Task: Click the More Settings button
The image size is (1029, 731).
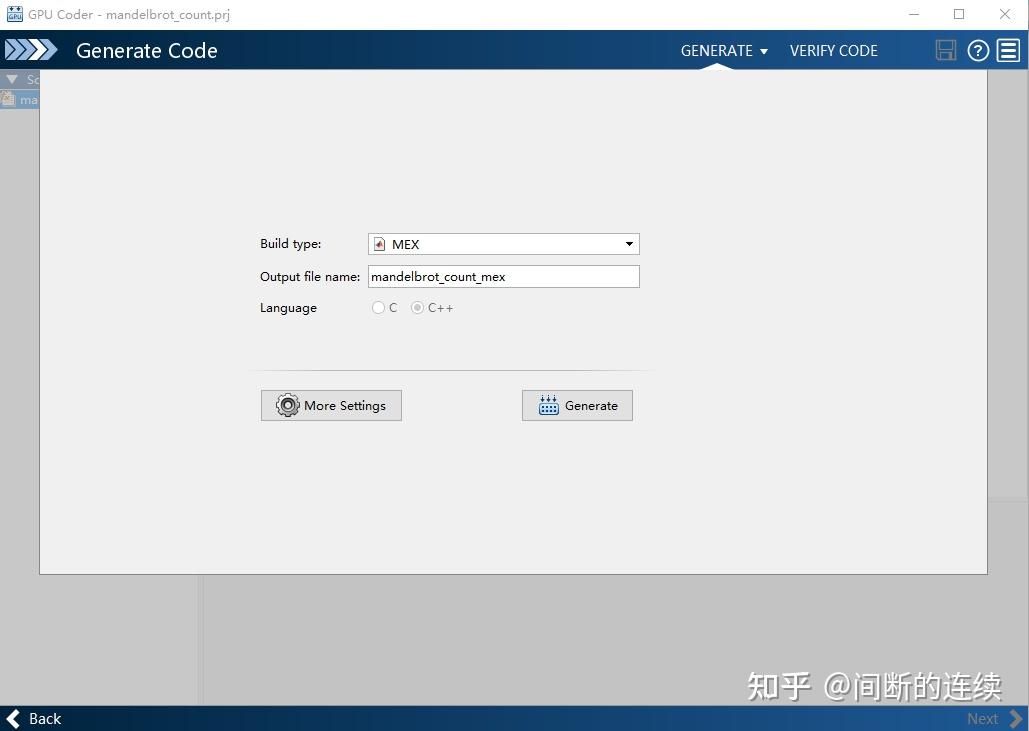Action: [331, 405]
